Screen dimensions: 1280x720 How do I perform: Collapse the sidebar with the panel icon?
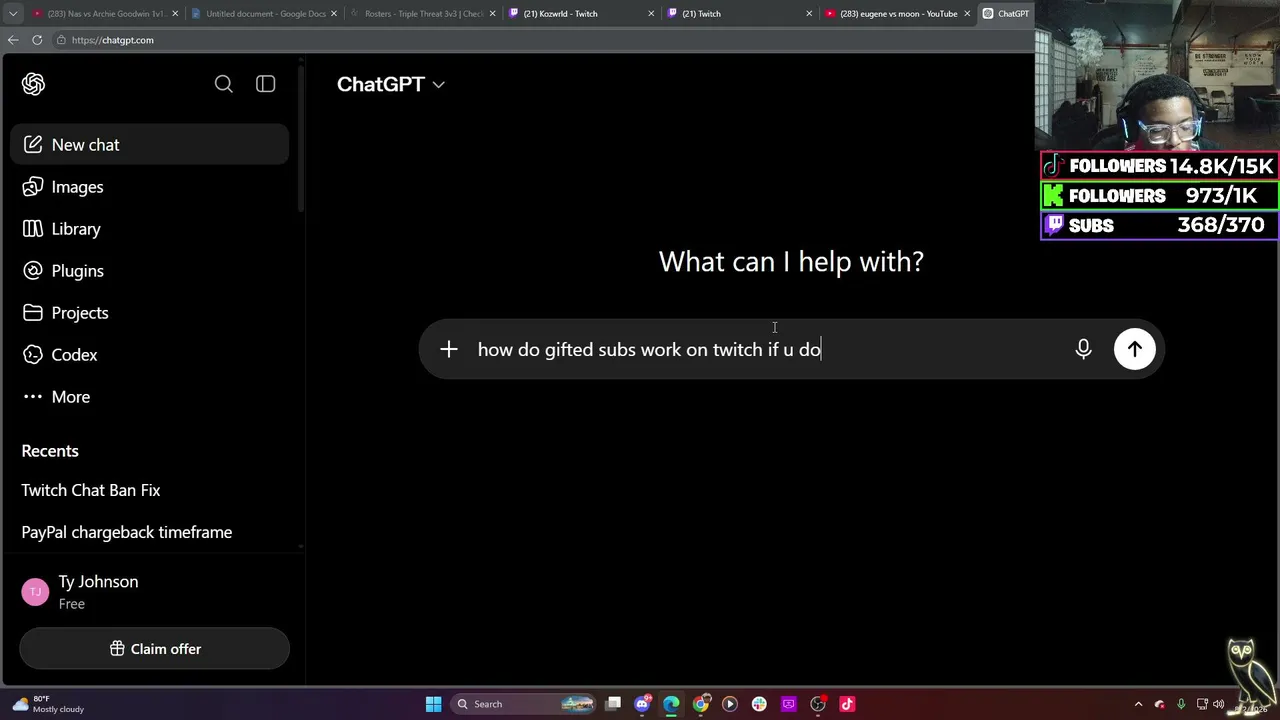click(265, 84)
